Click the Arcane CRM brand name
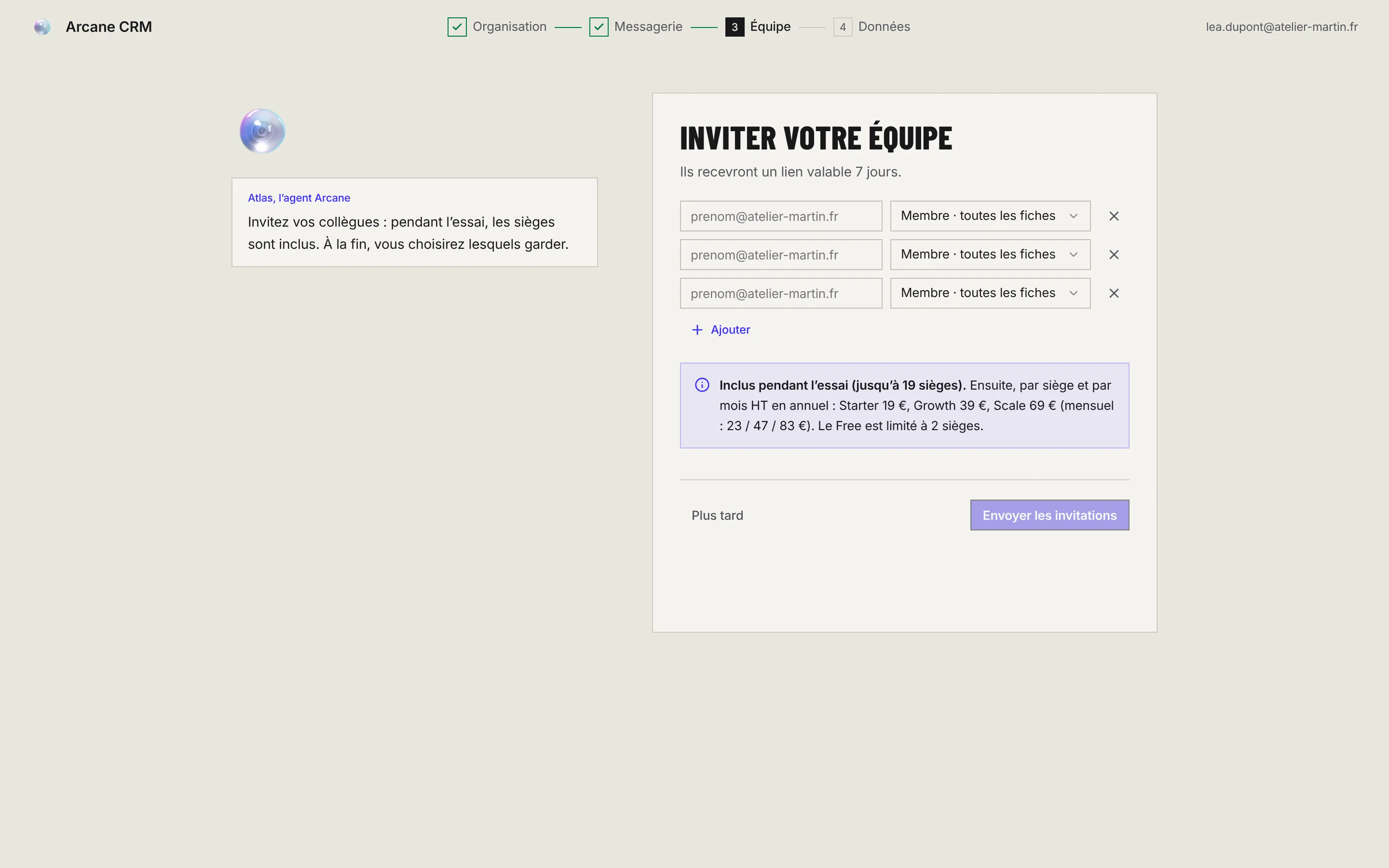The height and width of the screenshot is (868, 1389). pyautogui.click(x=109, y=27)
